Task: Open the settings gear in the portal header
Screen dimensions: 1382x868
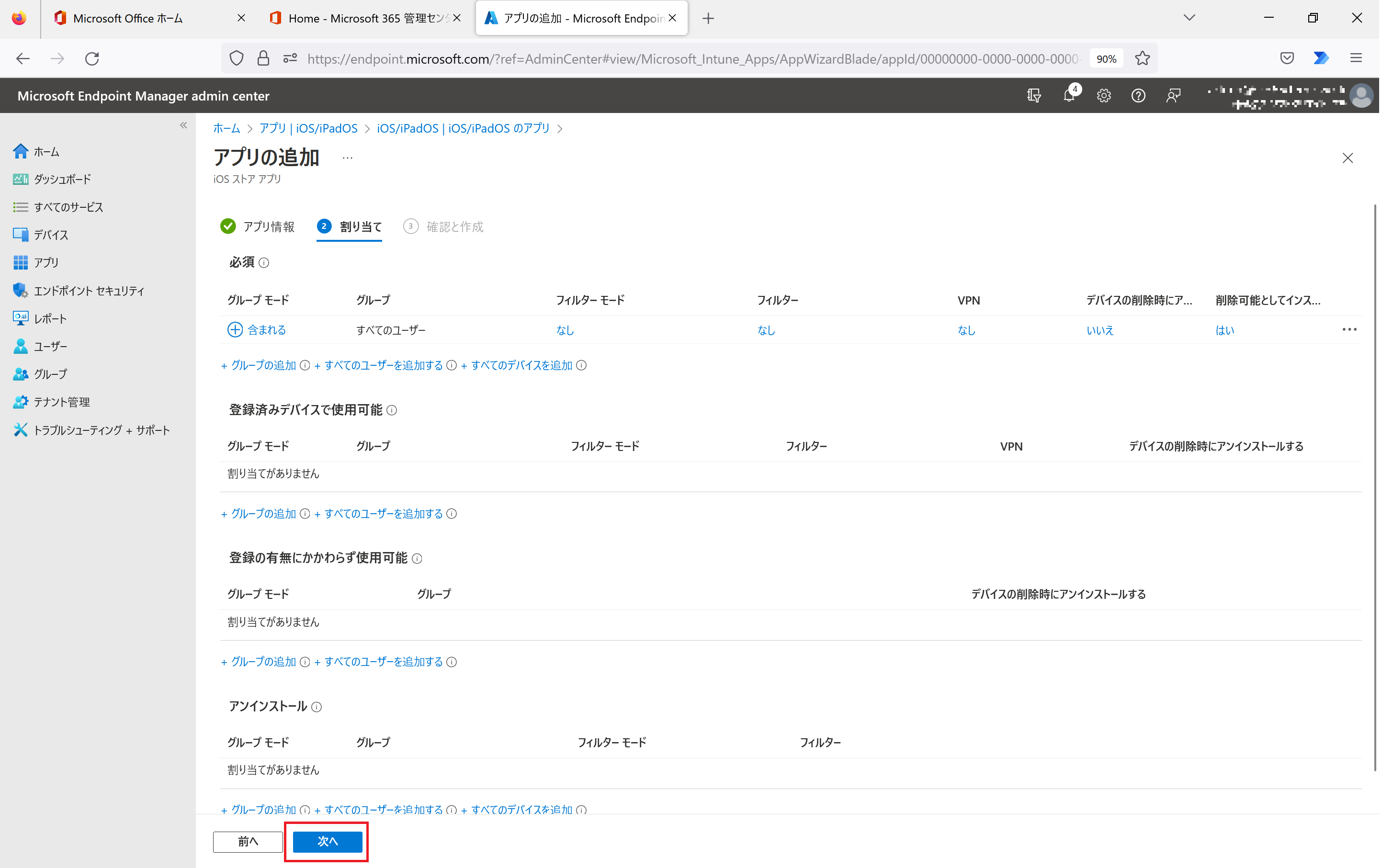Action: click(x=1104, y=95)
